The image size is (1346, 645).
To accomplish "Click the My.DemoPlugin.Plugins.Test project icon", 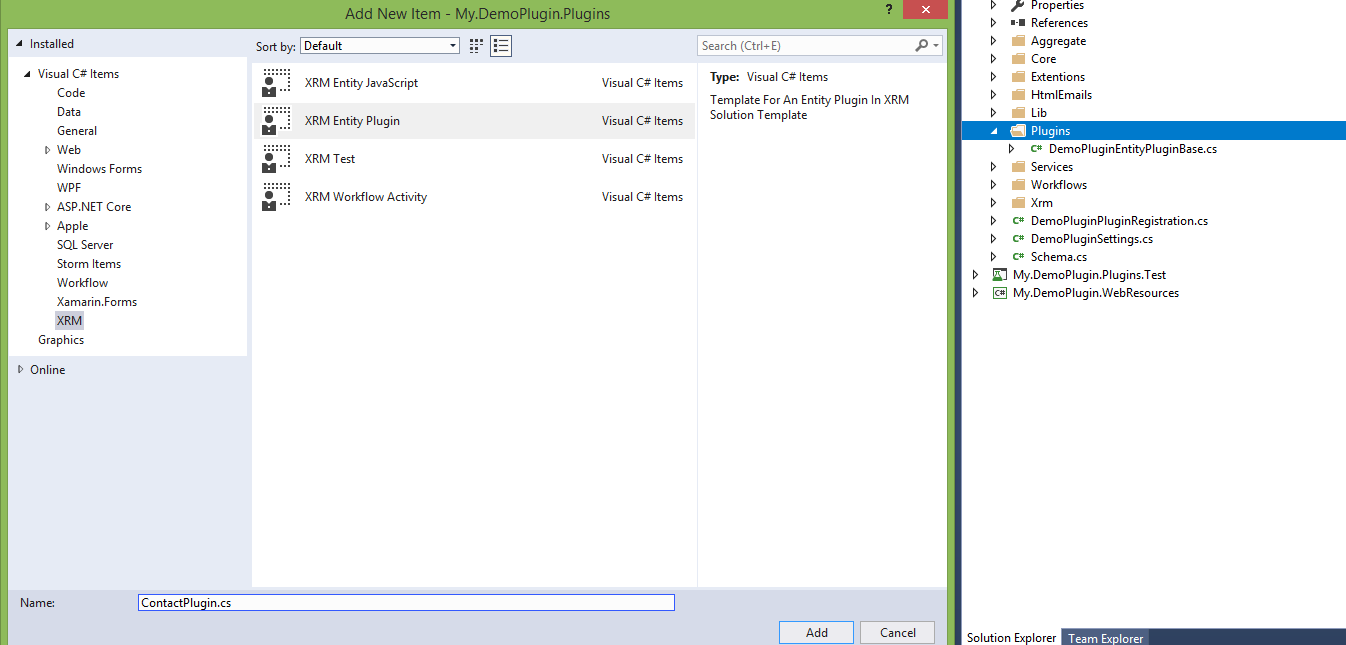I will pos(999,275).
